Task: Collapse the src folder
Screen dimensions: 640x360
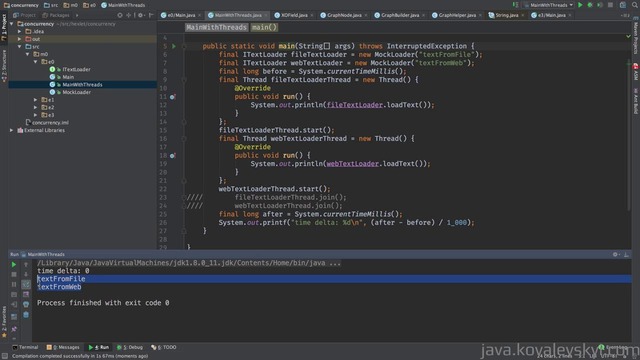Action: tap(19, 47)
